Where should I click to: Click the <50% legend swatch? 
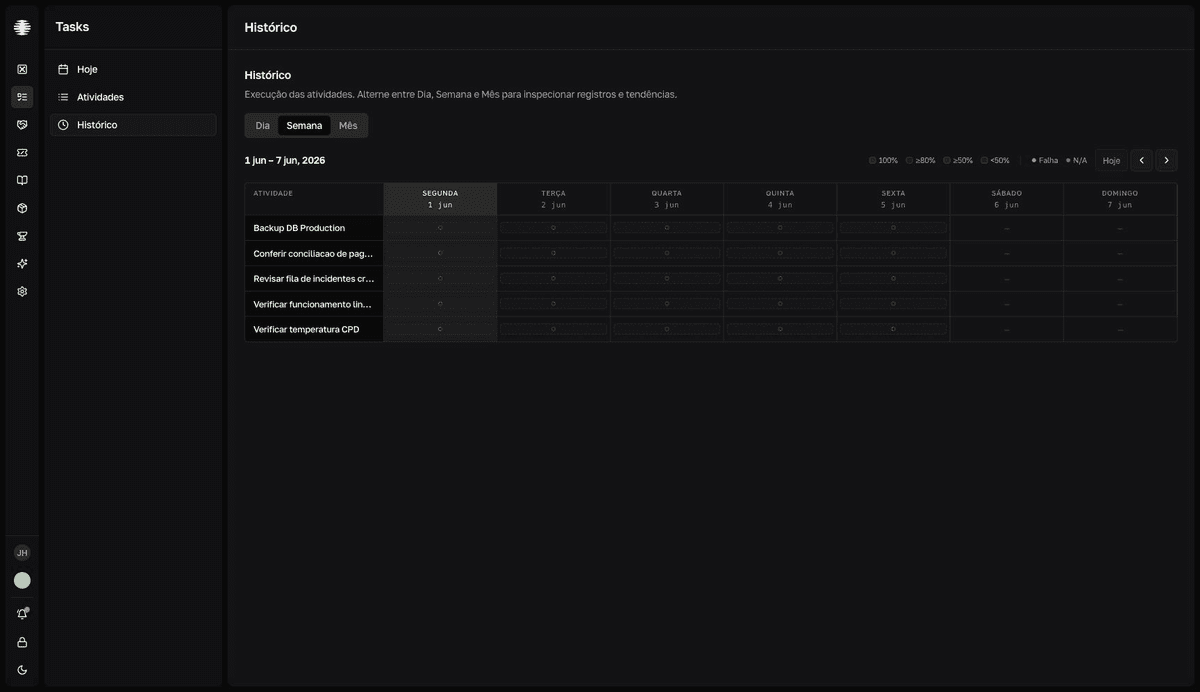984,160
